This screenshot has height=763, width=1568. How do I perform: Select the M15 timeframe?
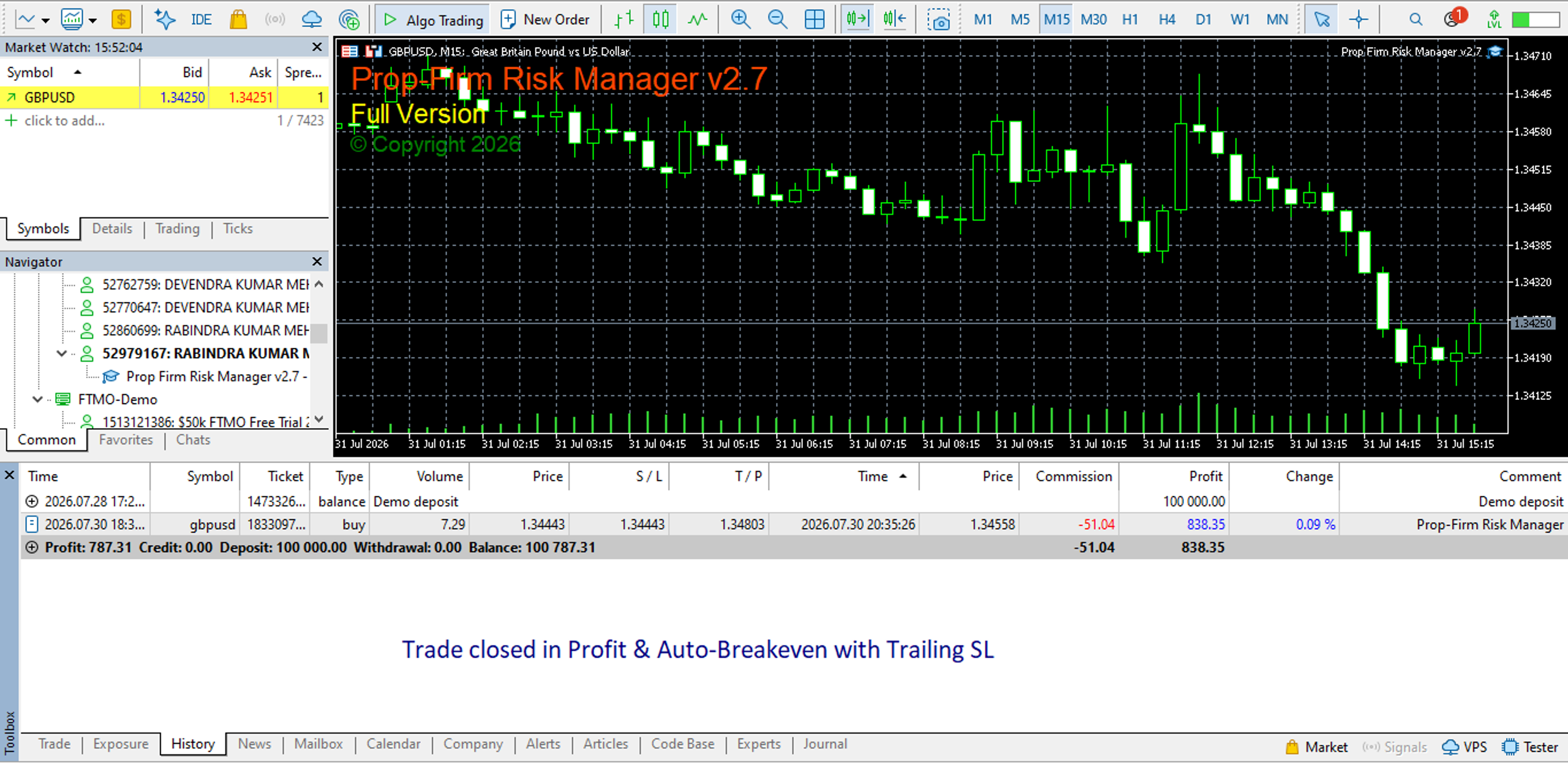[x=1057, y=20]
